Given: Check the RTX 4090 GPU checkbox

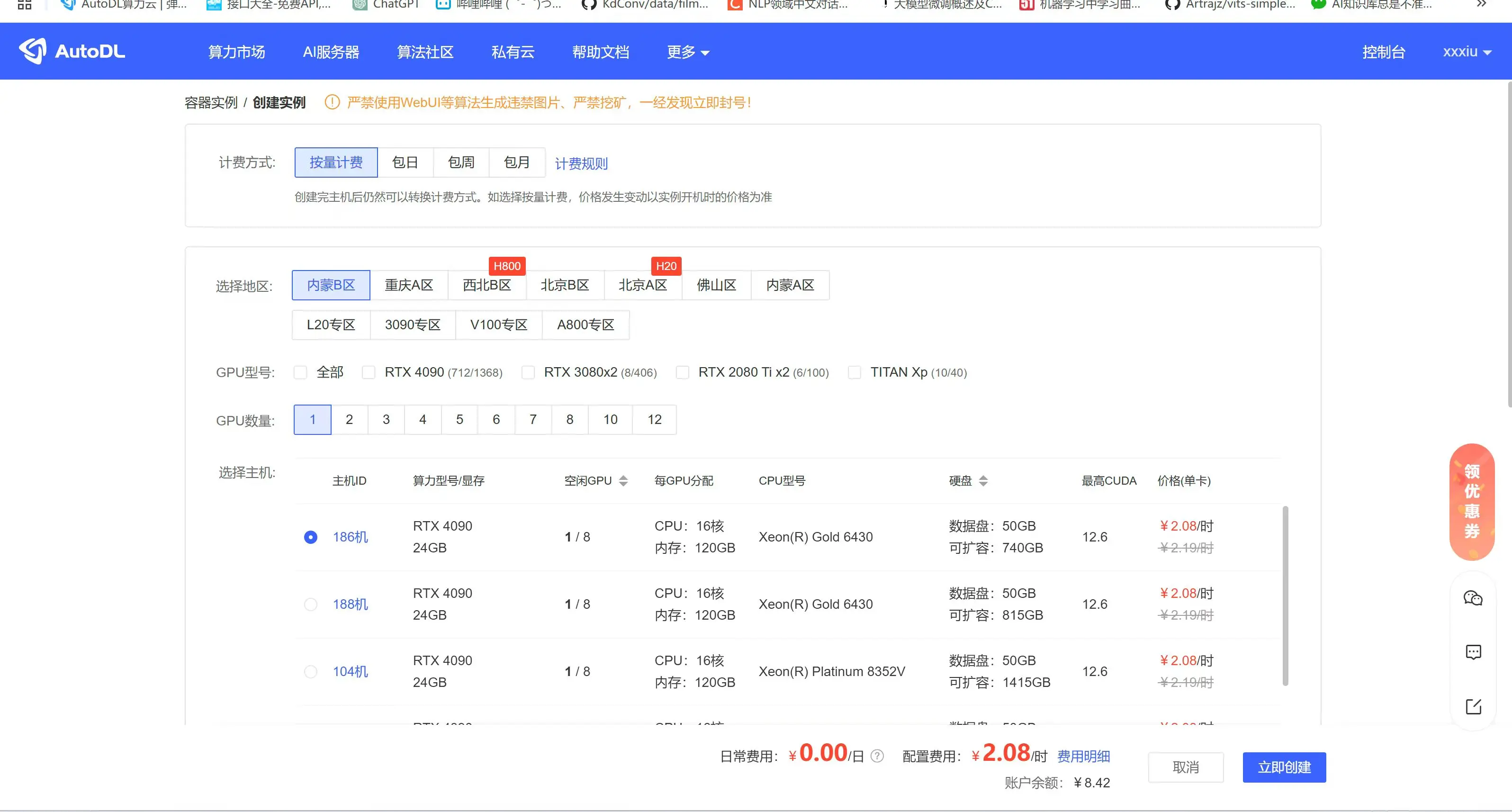Looking at the screenshot, I should point(369,372).
